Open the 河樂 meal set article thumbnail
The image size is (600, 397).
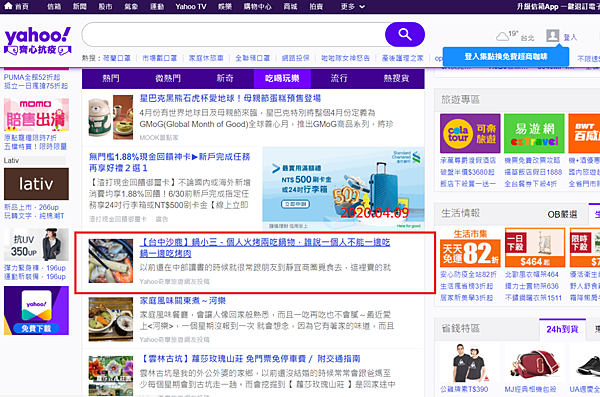coord(111,319)
